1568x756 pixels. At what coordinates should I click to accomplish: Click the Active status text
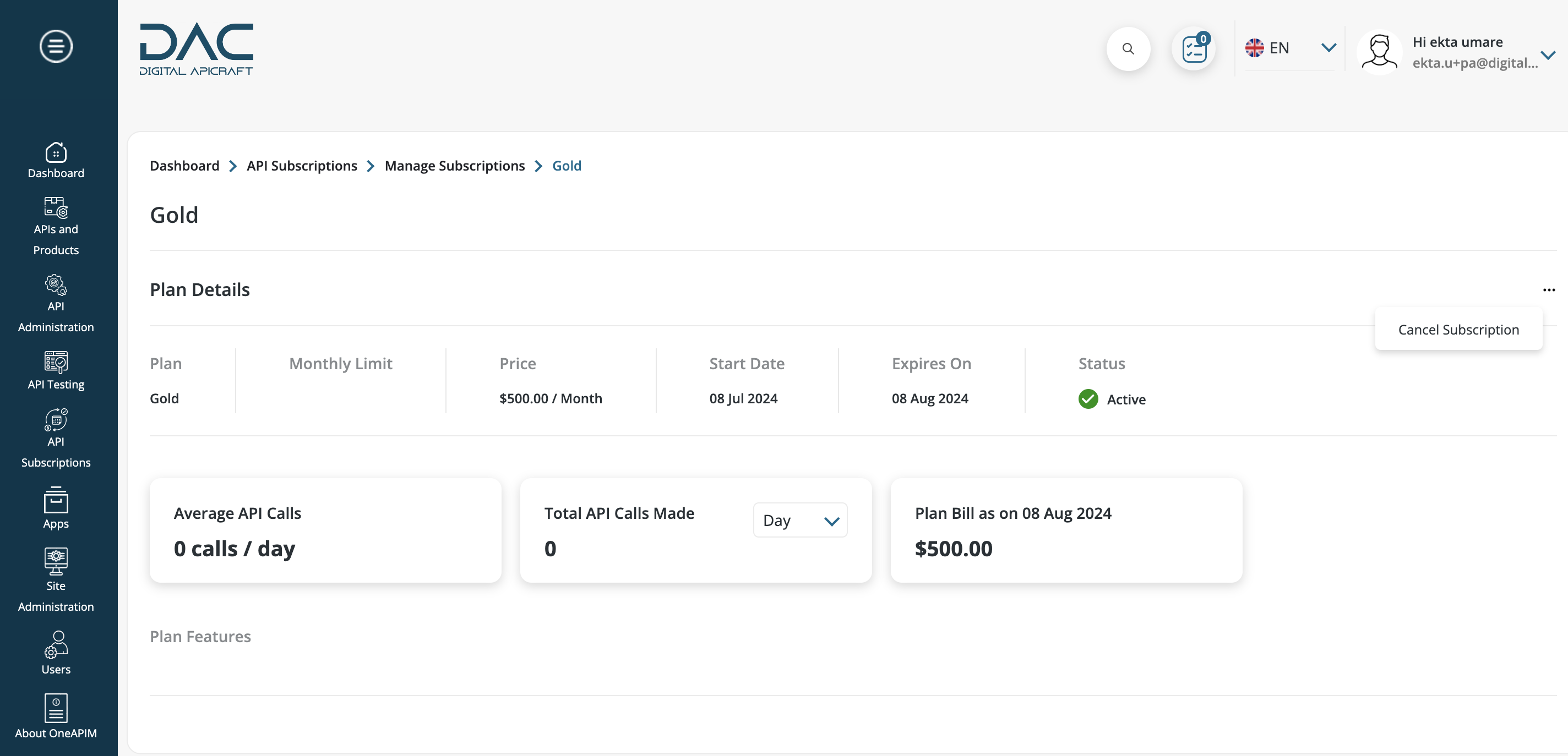[1126, 399]
